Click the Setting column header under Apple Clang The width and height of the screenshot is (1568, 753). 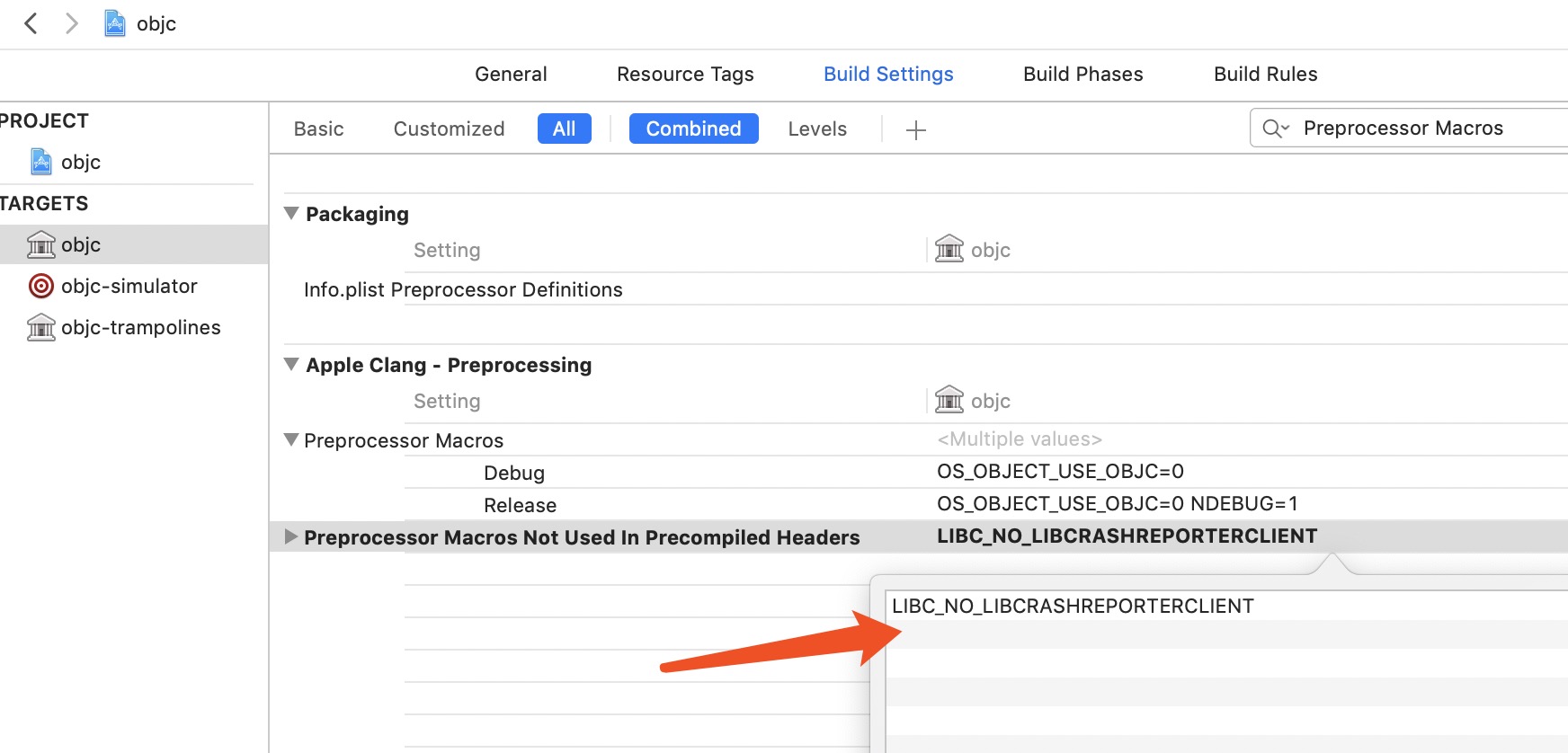coord(447,401)
